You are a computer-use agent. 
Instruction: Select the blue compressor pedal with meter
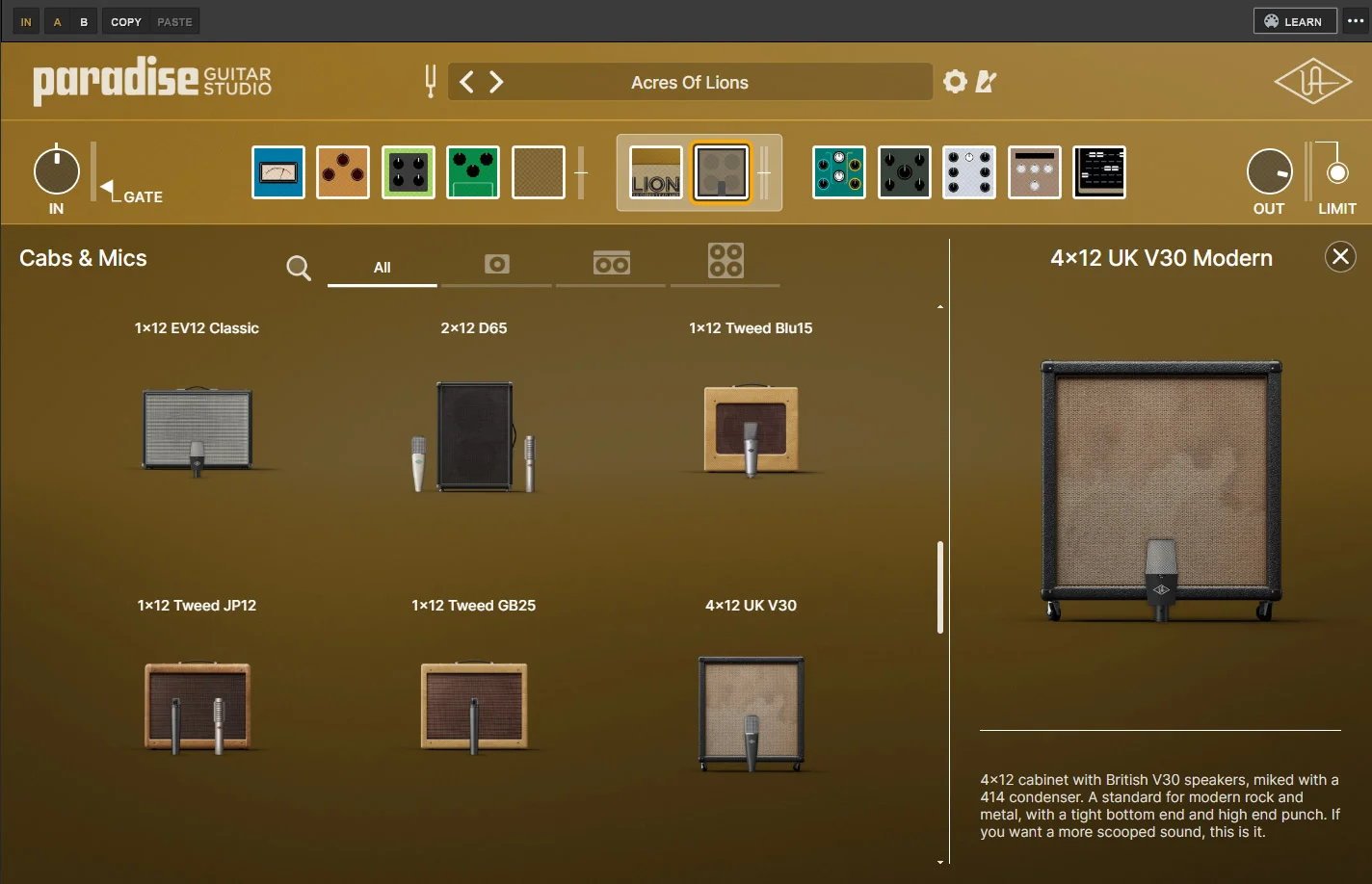coord(278,172)
